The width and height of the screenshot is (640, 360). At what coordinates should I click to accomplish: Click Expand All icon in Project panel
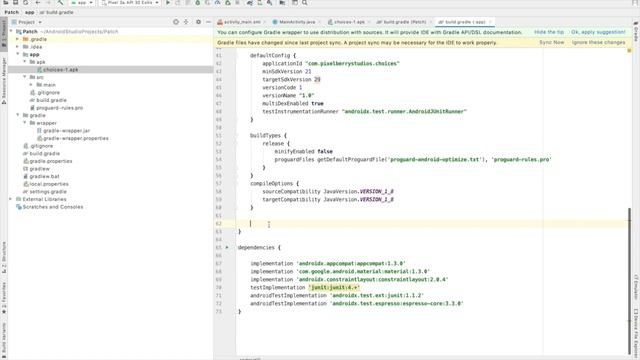(186, 22)
